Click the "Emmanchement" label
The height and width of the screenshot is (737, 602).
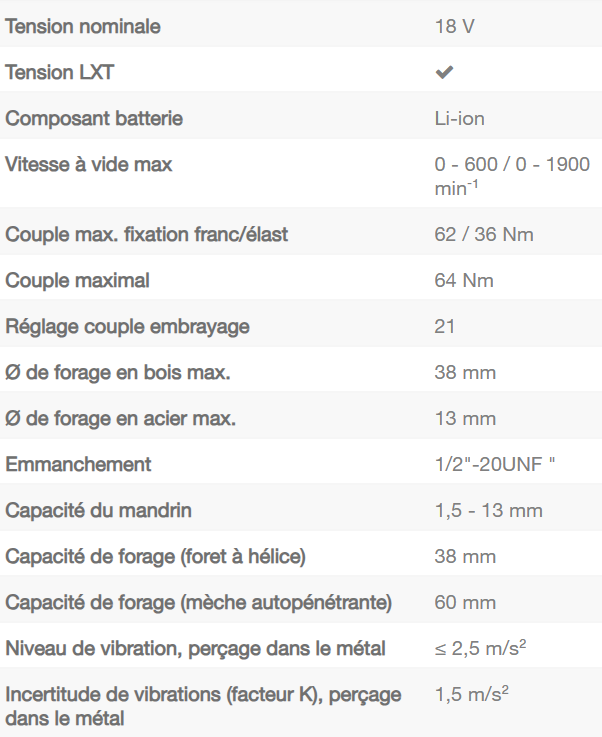coord(79,464)
